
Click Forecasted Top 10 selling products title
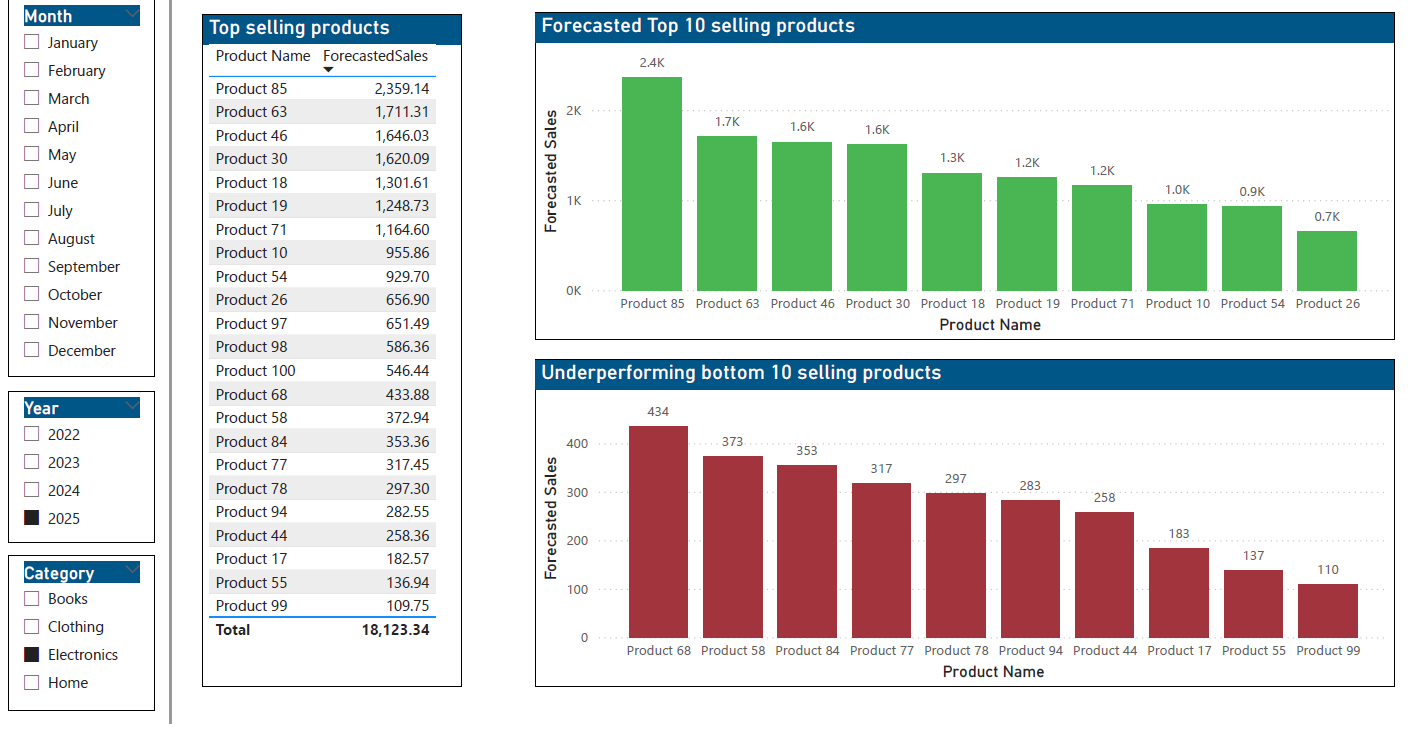[x=698, y=26]
